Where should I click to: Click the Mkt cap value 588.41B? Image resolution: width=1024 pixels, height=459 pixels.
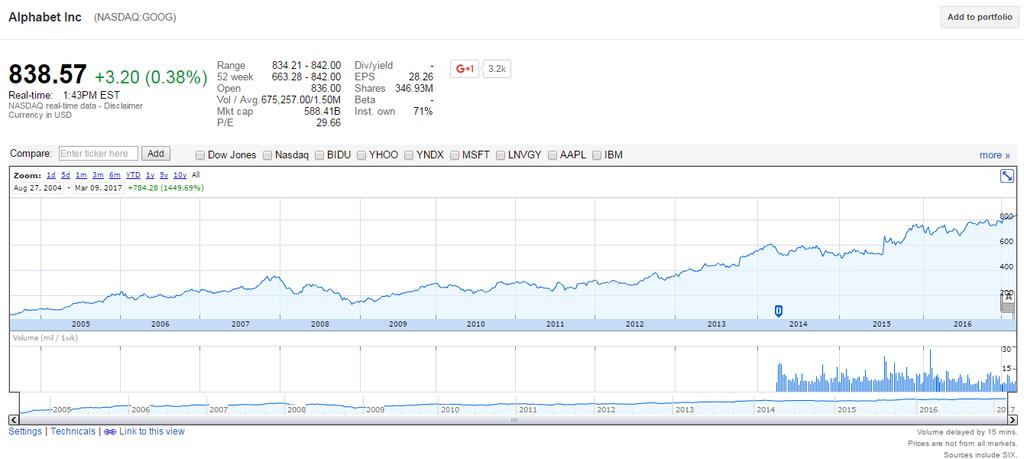coord(321,112)
